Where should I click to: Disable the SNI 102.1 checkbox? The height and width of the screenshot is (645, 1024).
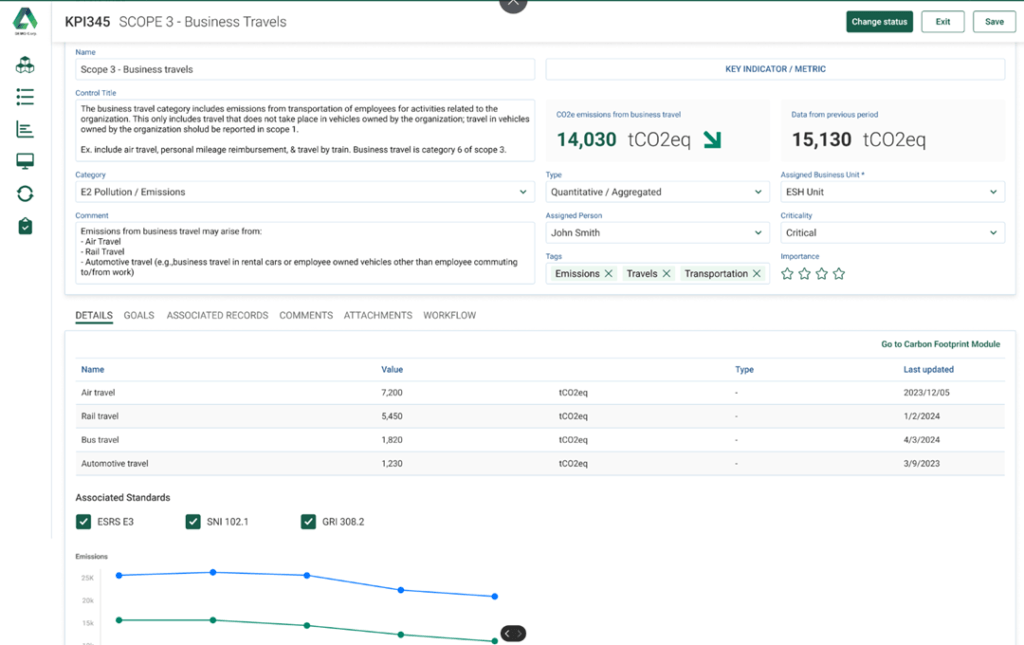point(193,521)
